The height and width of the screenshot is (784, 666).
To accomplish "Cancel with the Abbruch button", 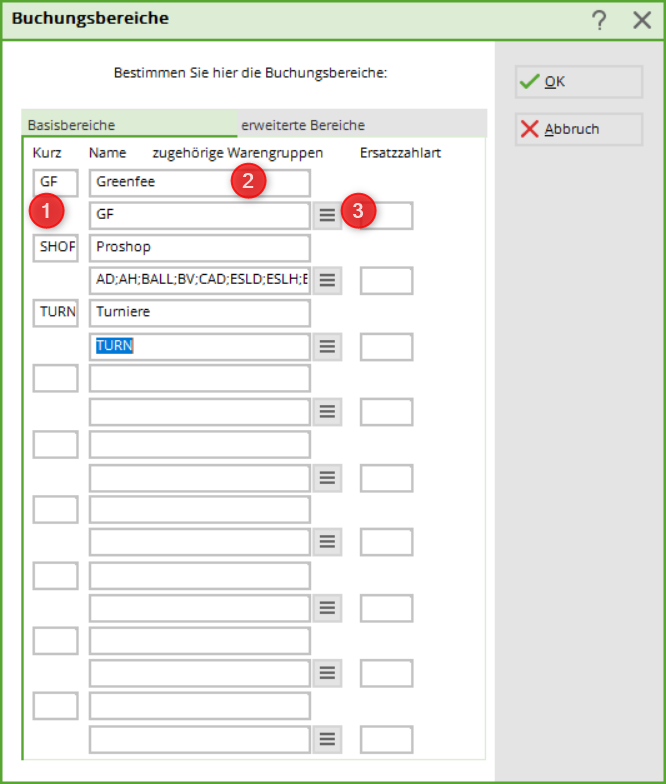I will [578, 130].
